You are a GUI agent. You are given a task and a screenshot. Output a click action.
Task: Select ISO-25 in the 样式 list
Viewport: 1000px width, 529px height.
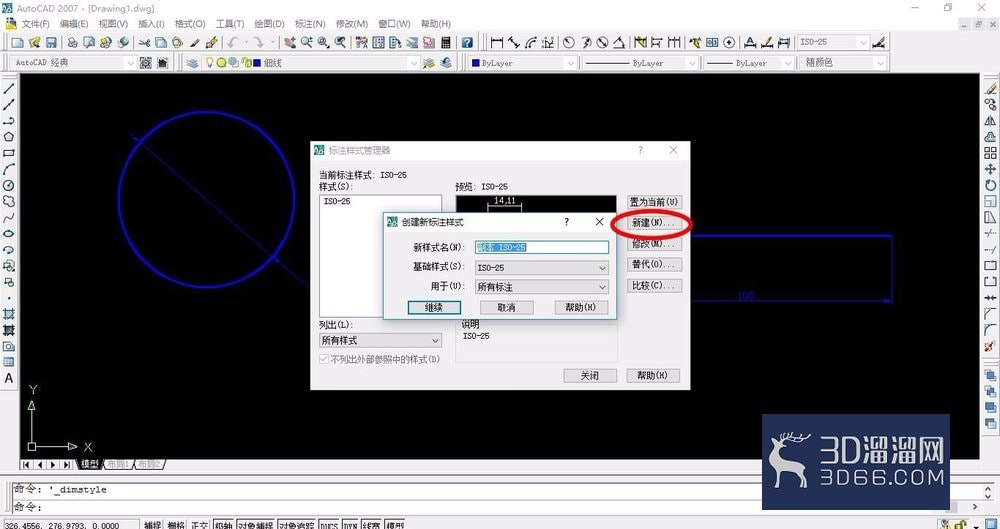point(337,202)
